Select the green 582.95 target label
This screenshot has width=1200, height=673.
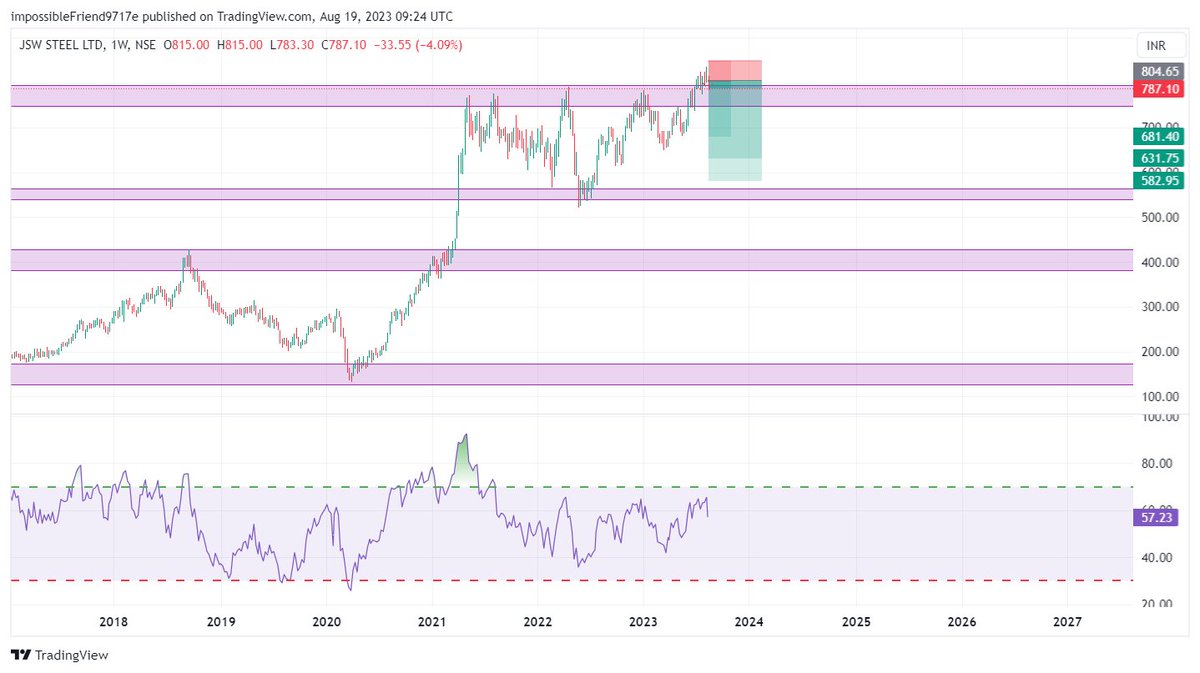(1160, 181)
